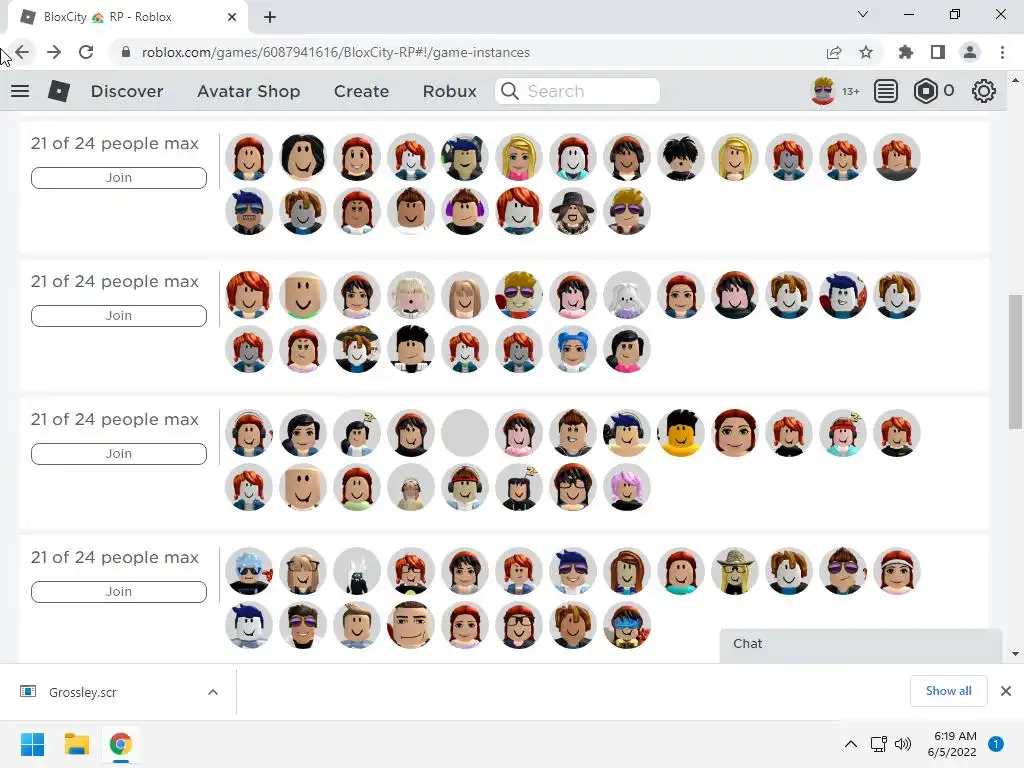Viewport: 1024px width, 768px height.
Task: Show hidden system tray icons
Action: click(x=851, y=744)
